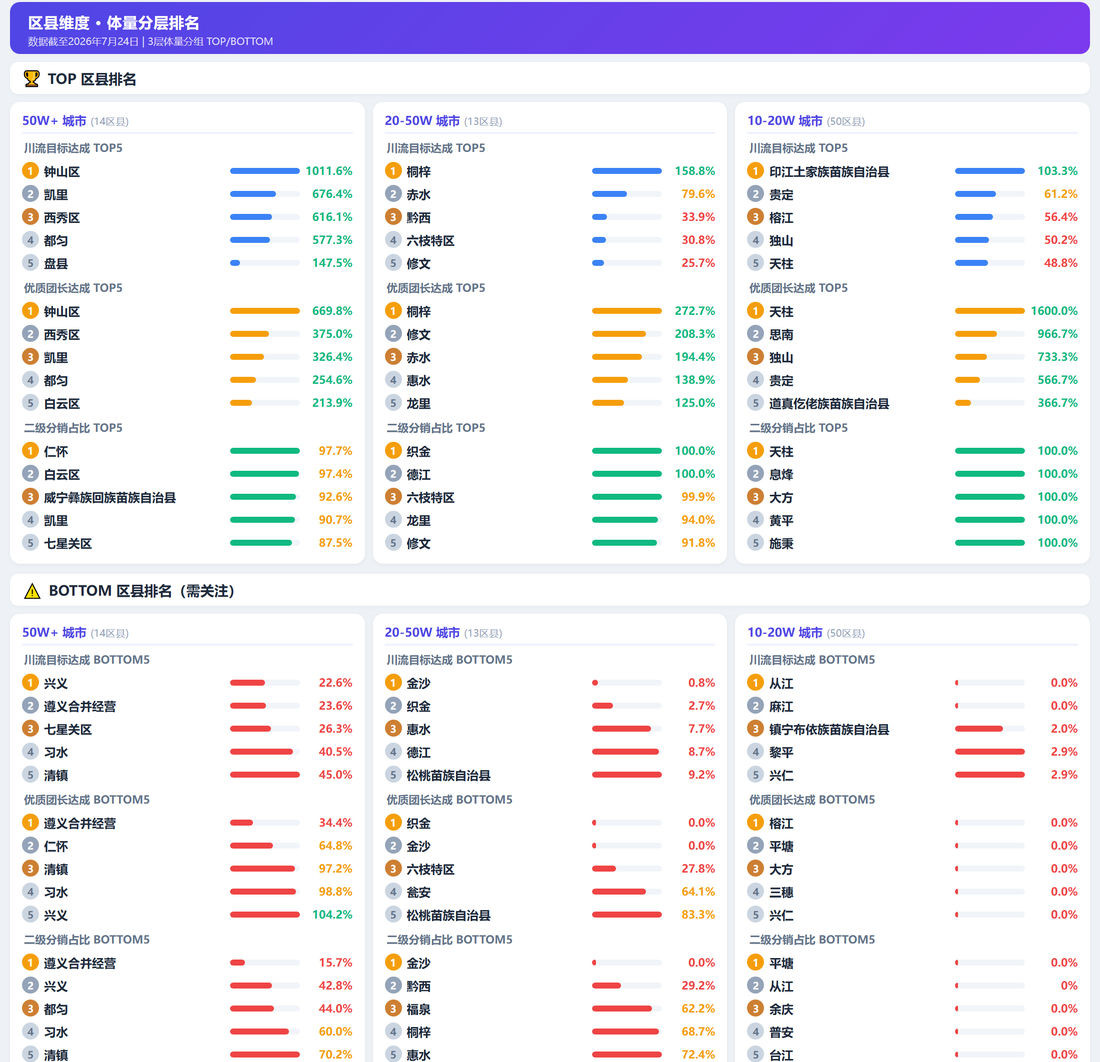Click the 676.4% value for 凯里

[x=333, y=194]
